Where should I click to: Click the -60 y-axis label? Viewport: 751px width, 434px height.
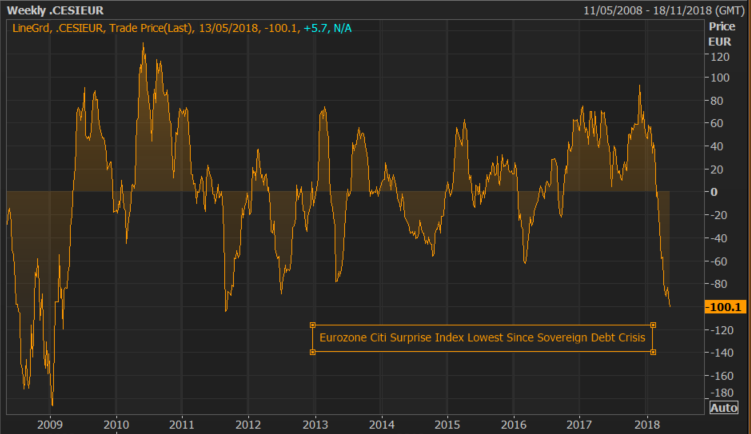pyautogui.click(x=718, y=261)
